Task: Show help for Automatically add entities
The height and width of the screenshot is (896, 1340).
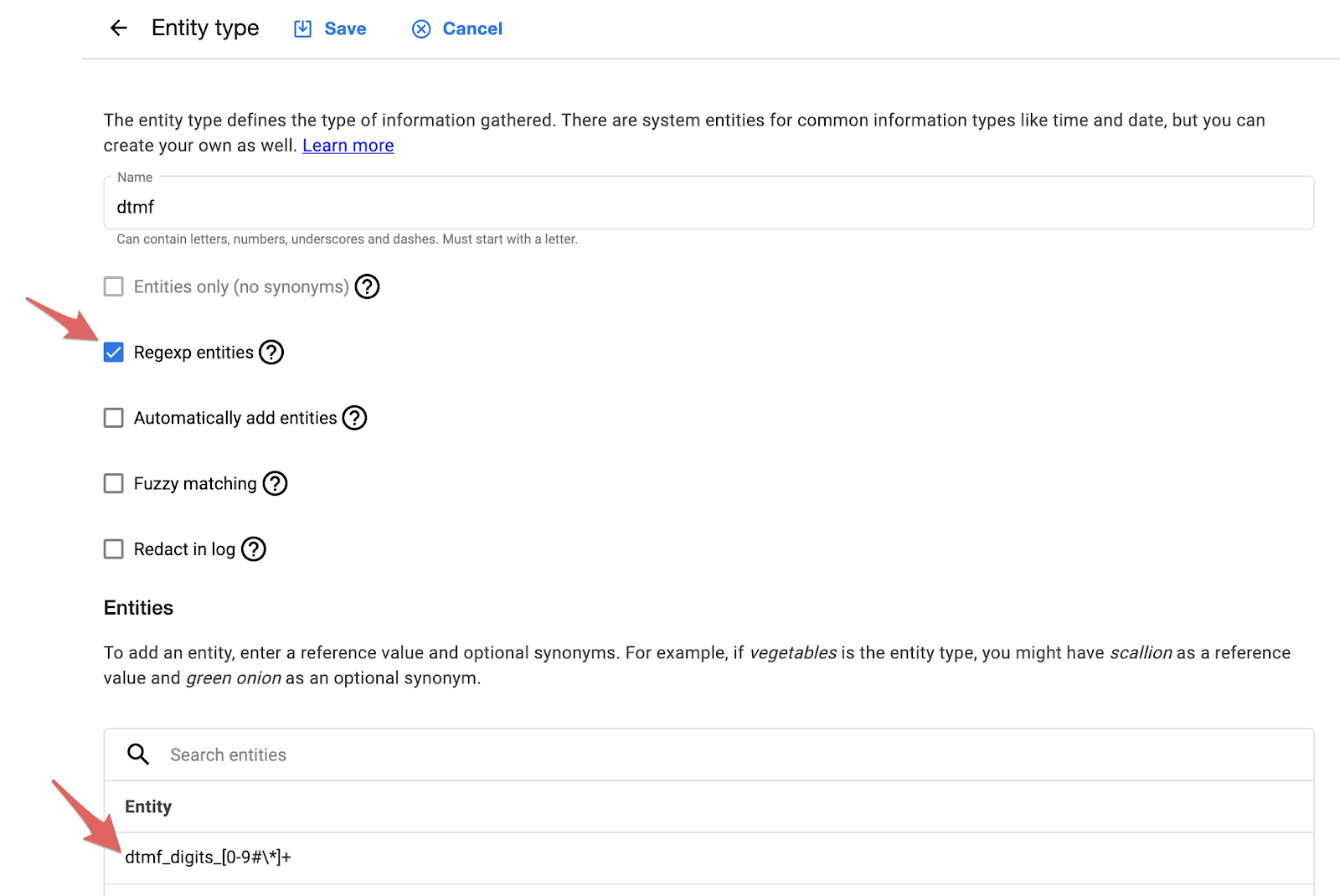Action: (355, 418)
